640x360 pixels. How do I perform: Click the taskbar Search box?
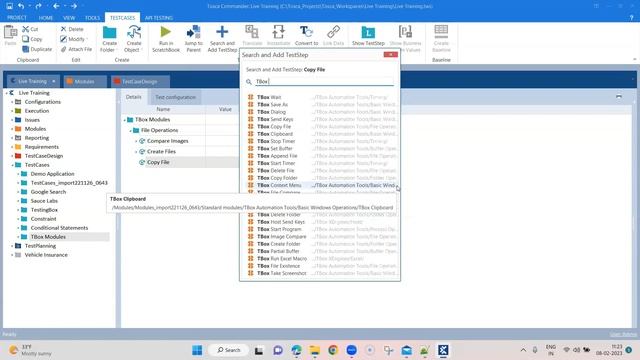pos(229,350)
